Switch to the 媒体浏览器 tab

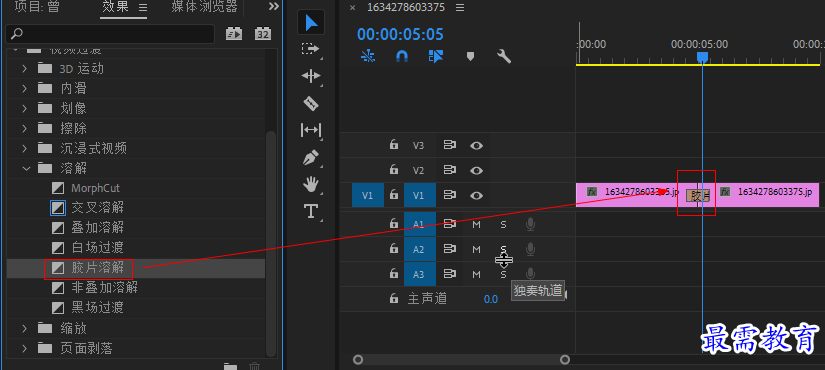point(205,7)
